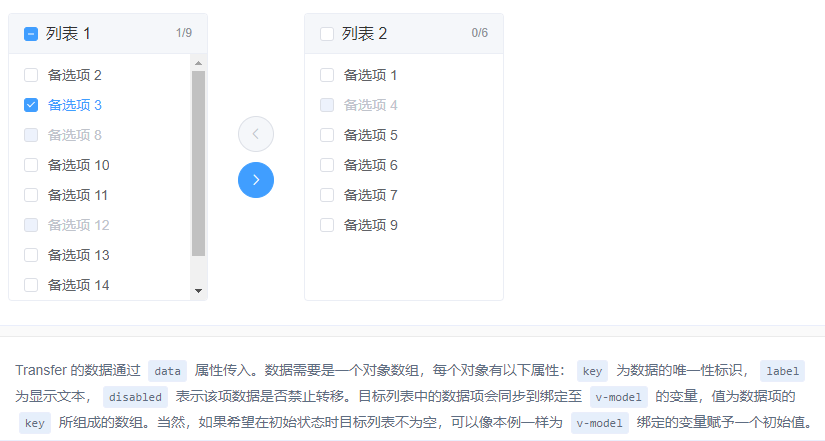Click the disabled 备选项 8 checkbox
The width and height of the screenshot is (825, 441).
[31, 135]
